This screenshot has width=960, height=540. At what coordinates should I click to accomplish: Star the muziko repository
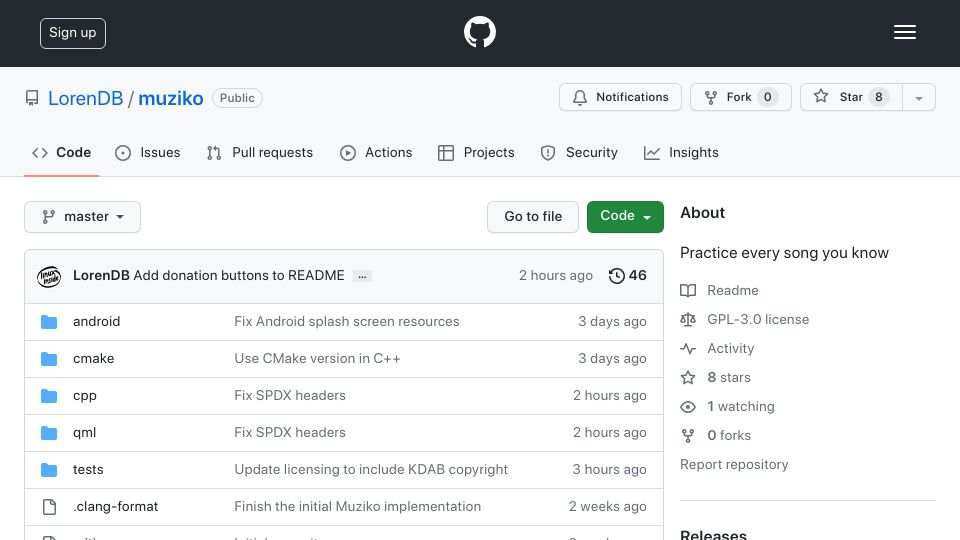click(851, 97)
